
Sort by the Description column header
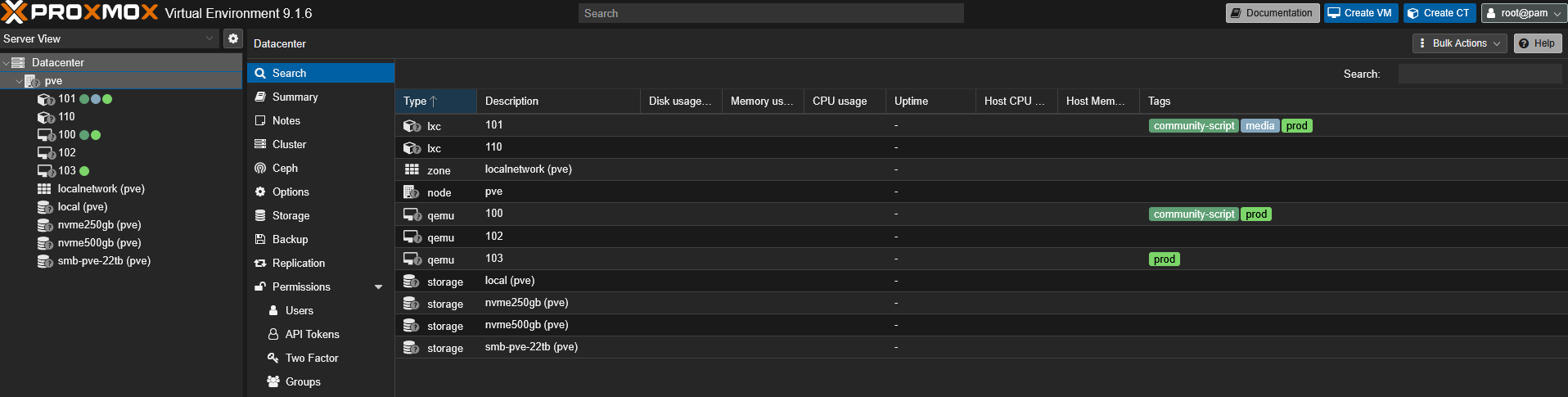558,101
